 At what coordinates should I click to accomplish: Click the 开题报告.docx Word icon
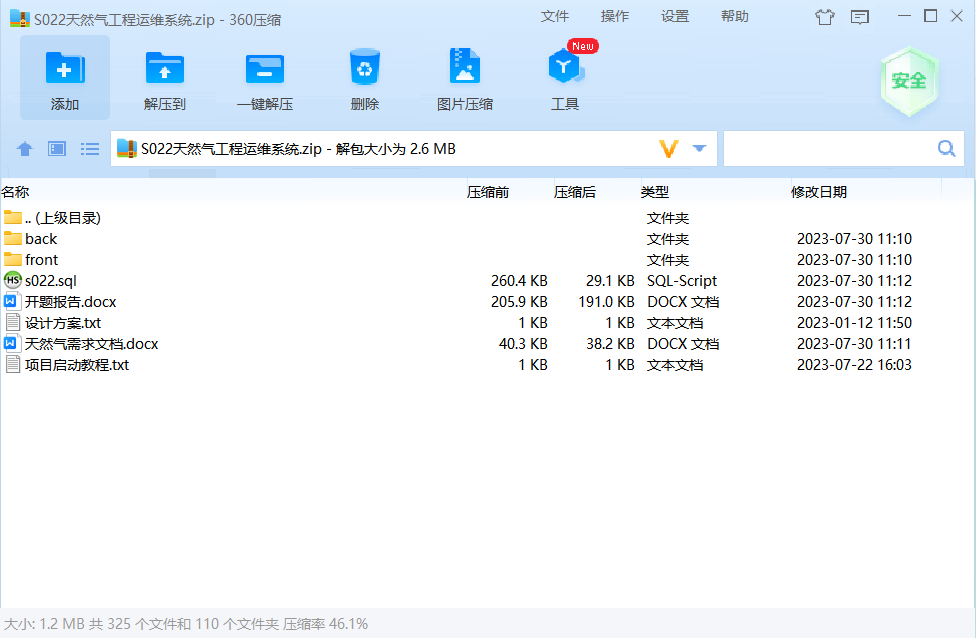point(12,302)
